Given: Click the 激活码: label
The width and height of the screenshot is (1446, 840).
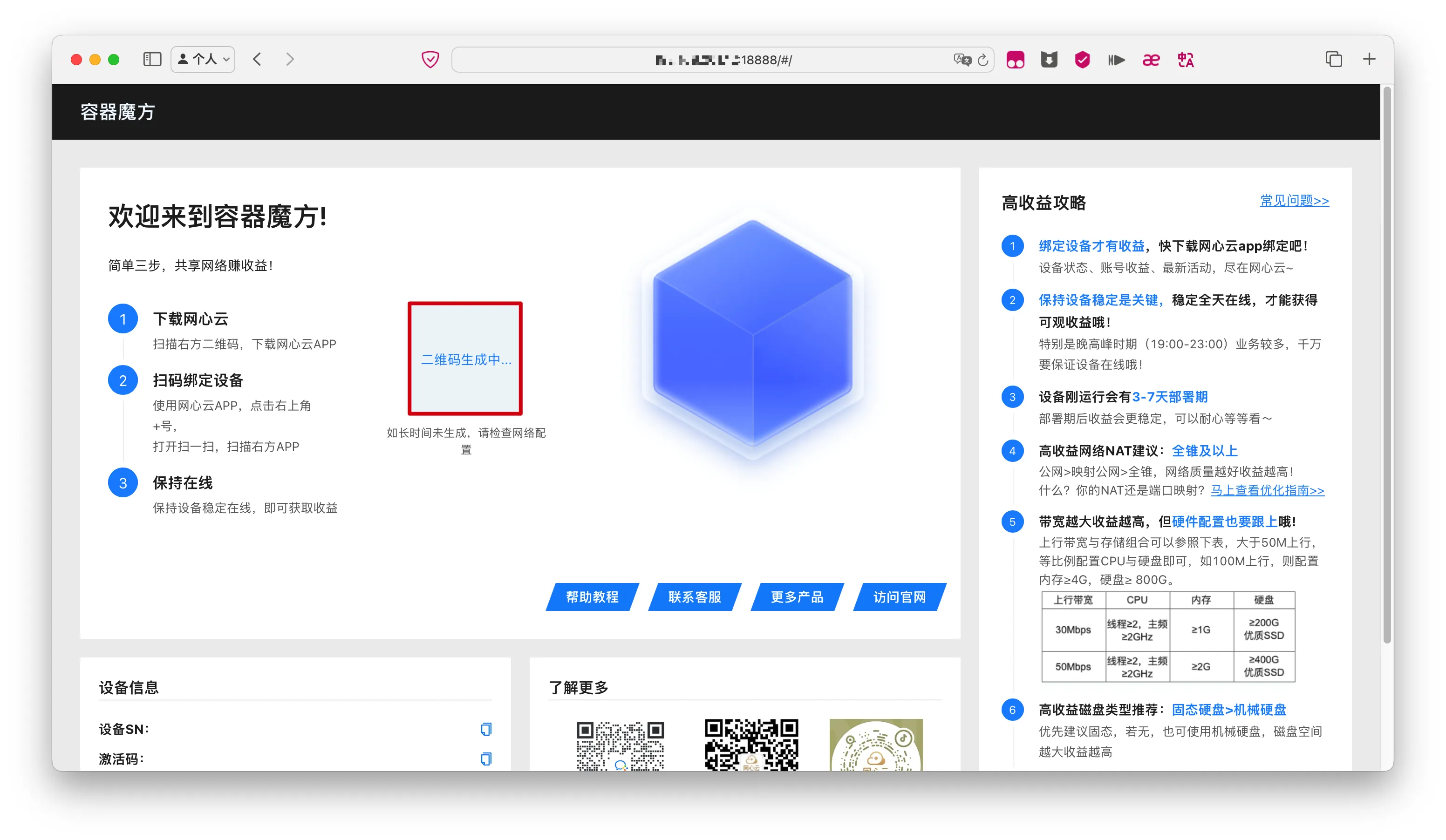Looking at the screenshot, I should pyautogui.click(x=122, y=759).
